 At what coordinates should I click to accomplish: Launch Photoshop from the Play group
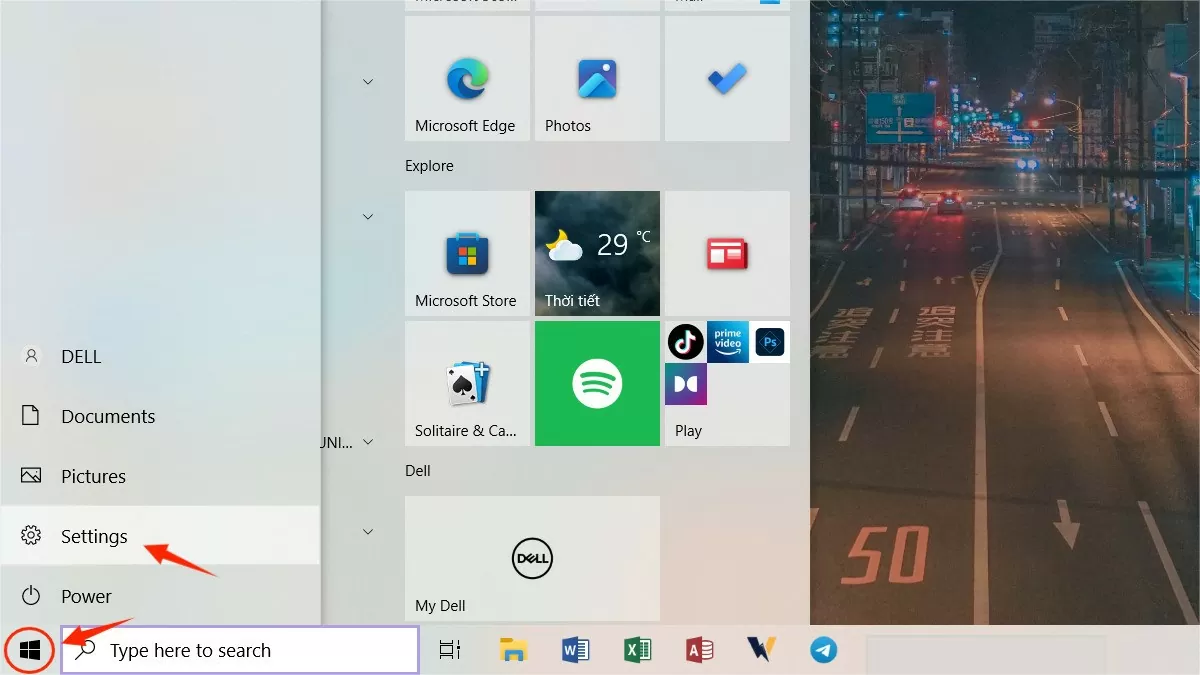click(x=769, y=342)
